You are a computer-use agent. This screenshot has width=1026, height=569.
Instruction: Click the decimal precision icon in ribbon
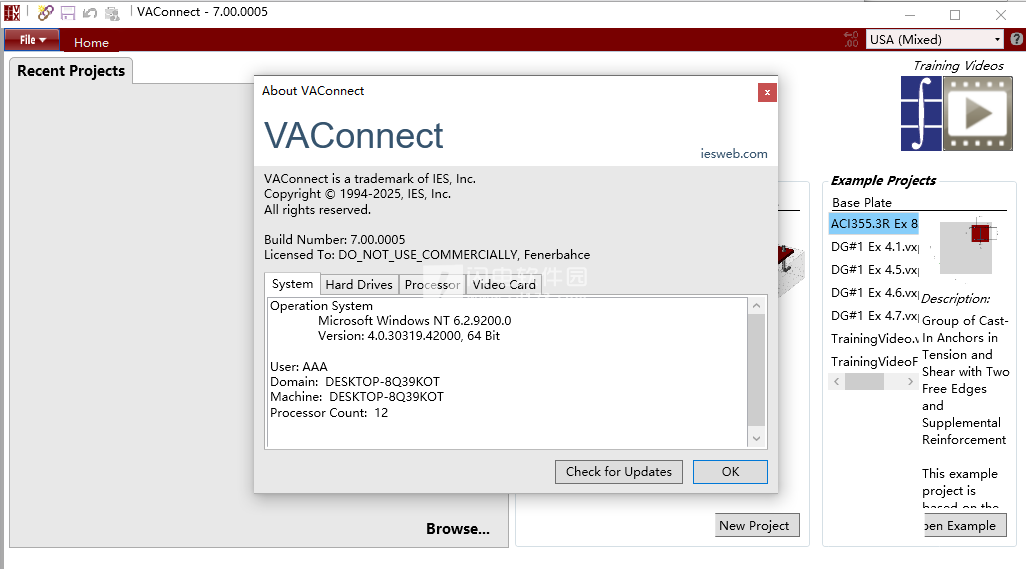pyautogui.click(x=851, y=40)
